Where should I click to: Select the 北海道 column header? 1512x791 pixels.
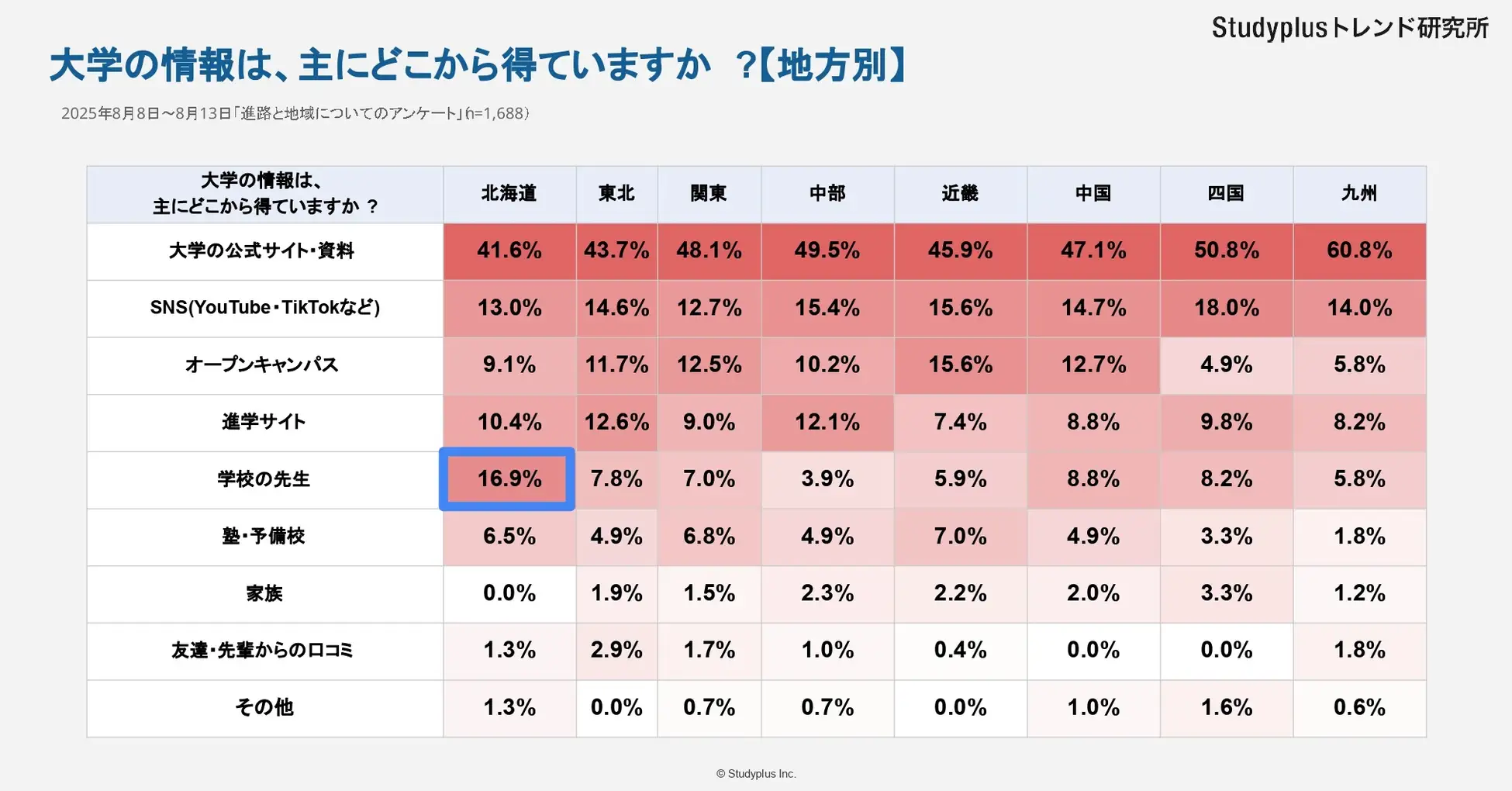tap(509, 194)
